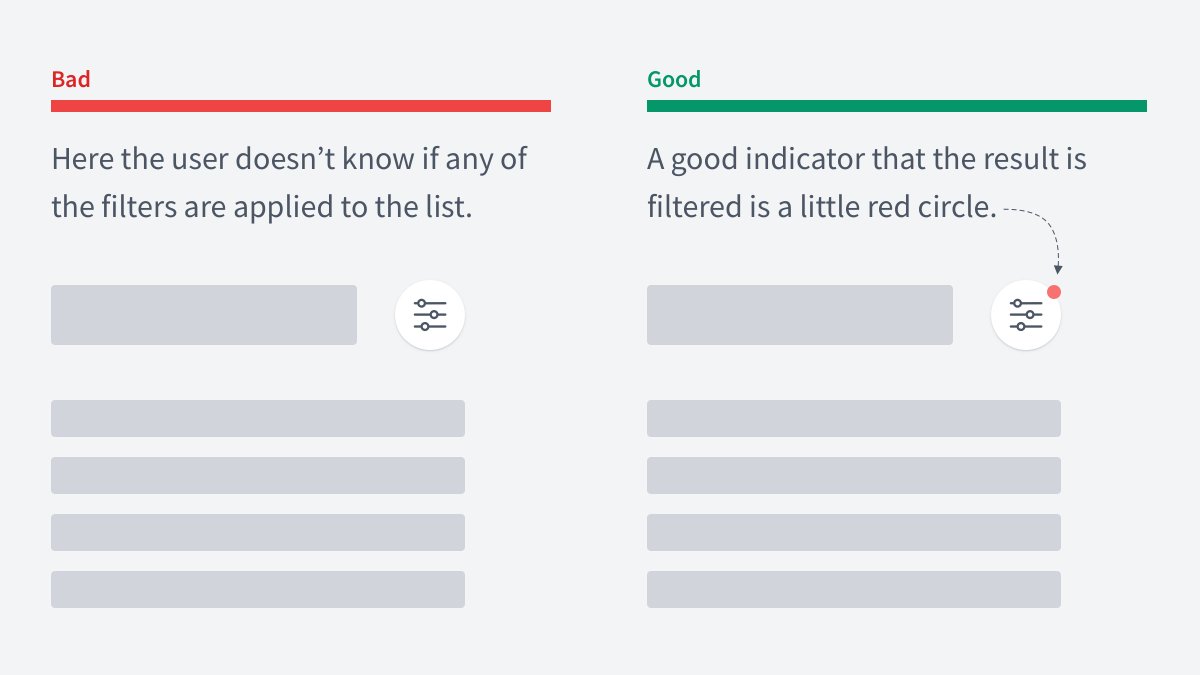
Task: Click the filter icon in the Bad example
Action: [430, 315]
